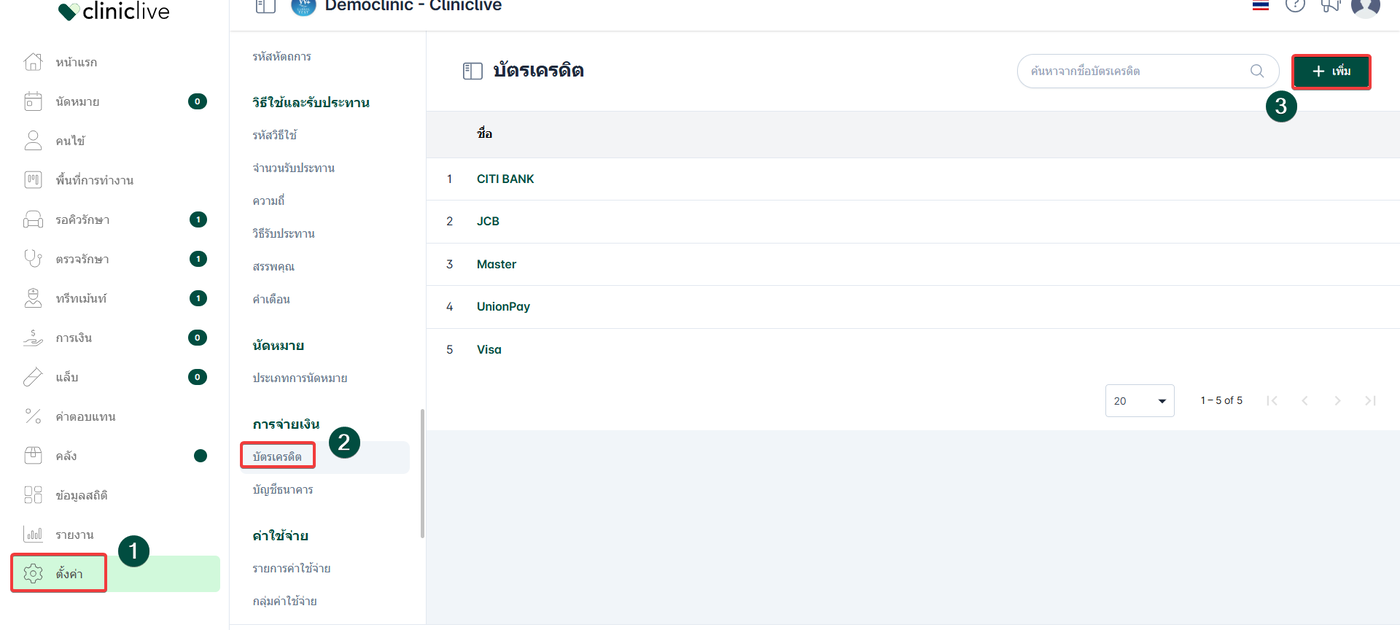The height and width of the screenshot is (630, 1400).
Task: Click the patient person icon
Action: click(33, 140)
